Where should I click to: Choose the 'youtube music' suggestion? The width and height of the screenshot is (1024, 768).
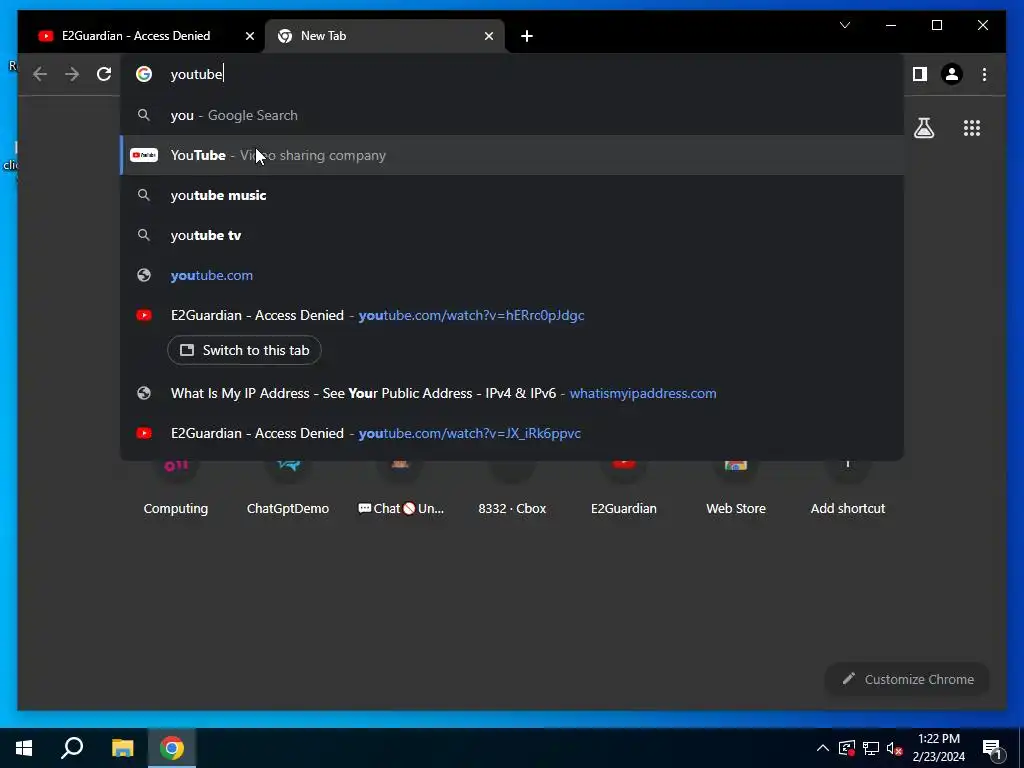(513, 195)
